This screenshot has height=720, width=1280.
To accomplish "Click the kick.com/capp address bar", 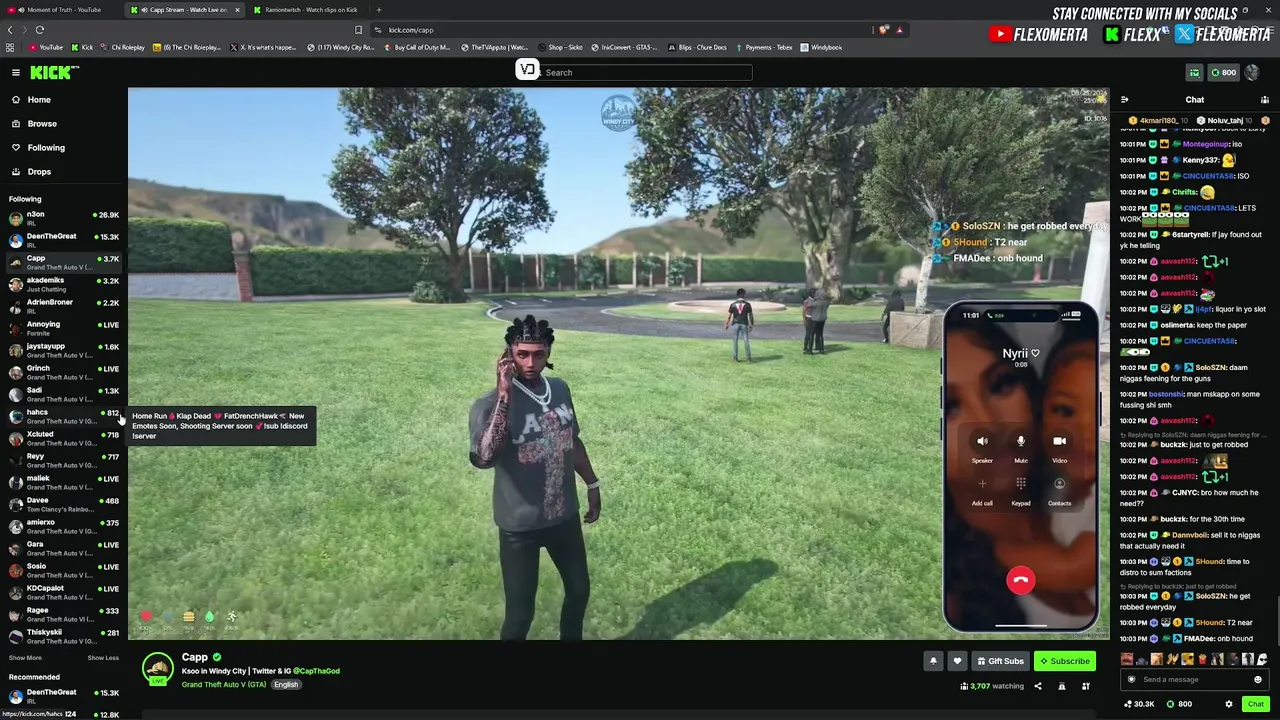I will [x=640, y=30].
